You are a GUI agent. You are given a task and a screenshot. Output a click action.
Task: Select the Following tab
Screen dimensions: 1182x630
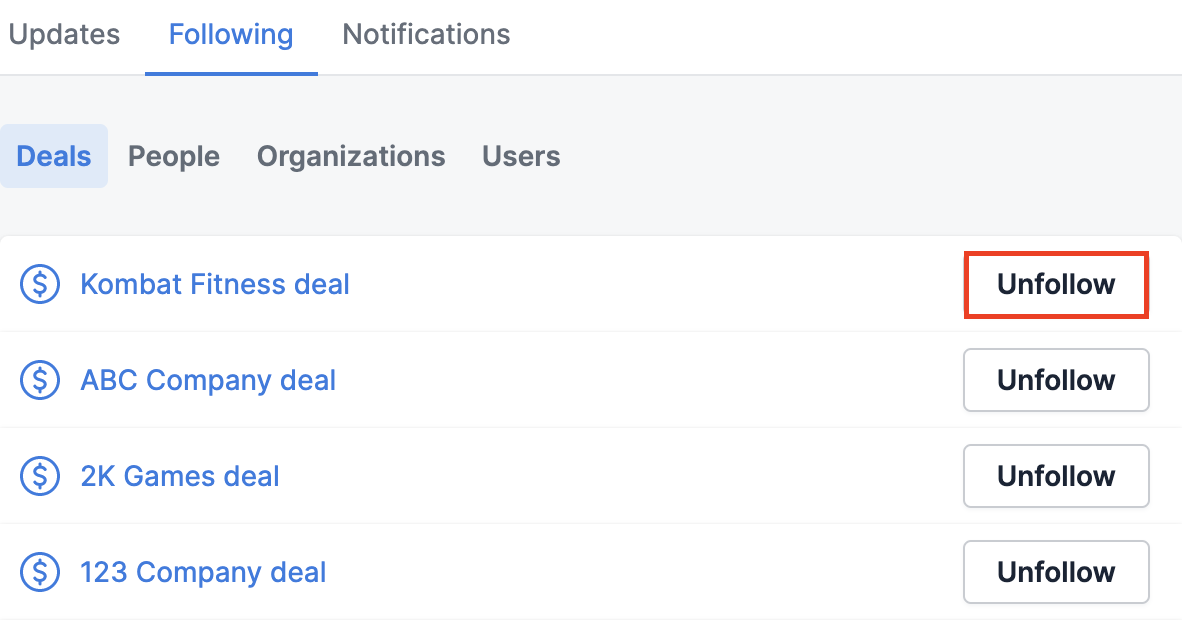pyautogui.click(x=231, y=35)
